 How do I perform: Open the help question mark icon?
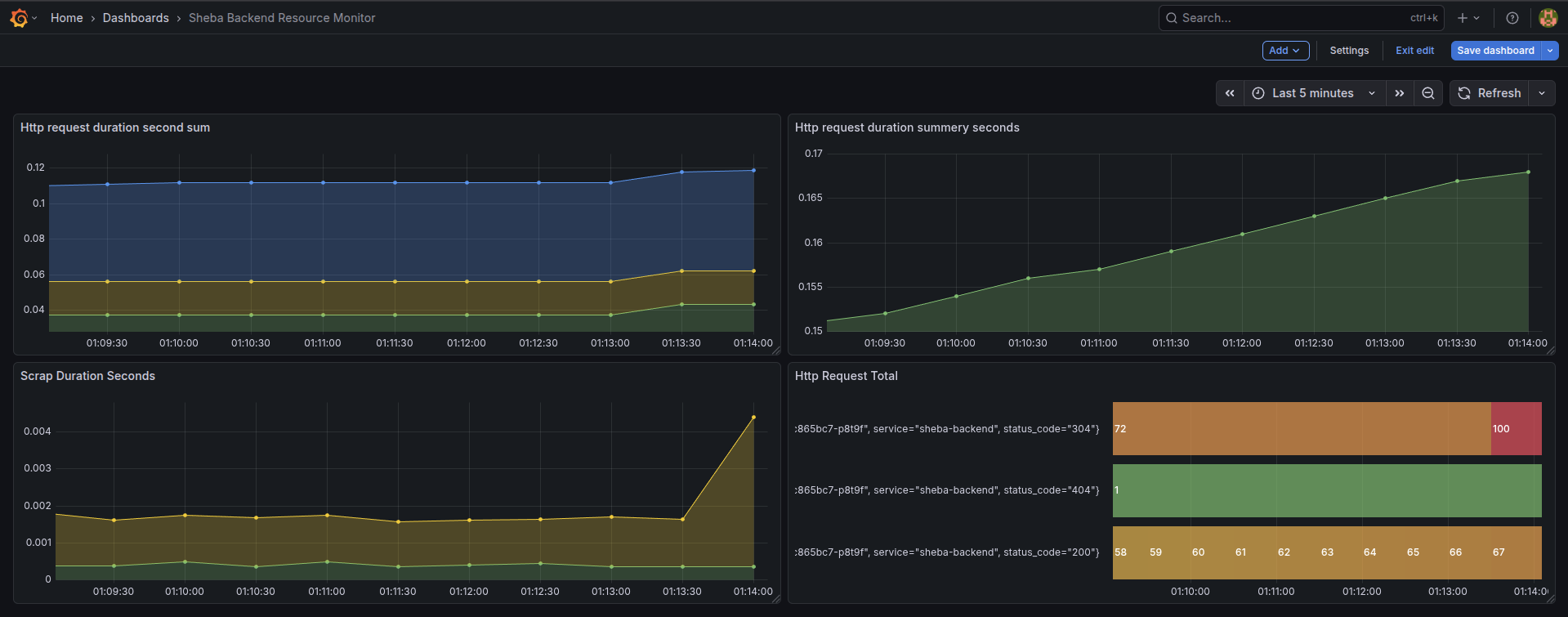click(x=1512, y=18)
